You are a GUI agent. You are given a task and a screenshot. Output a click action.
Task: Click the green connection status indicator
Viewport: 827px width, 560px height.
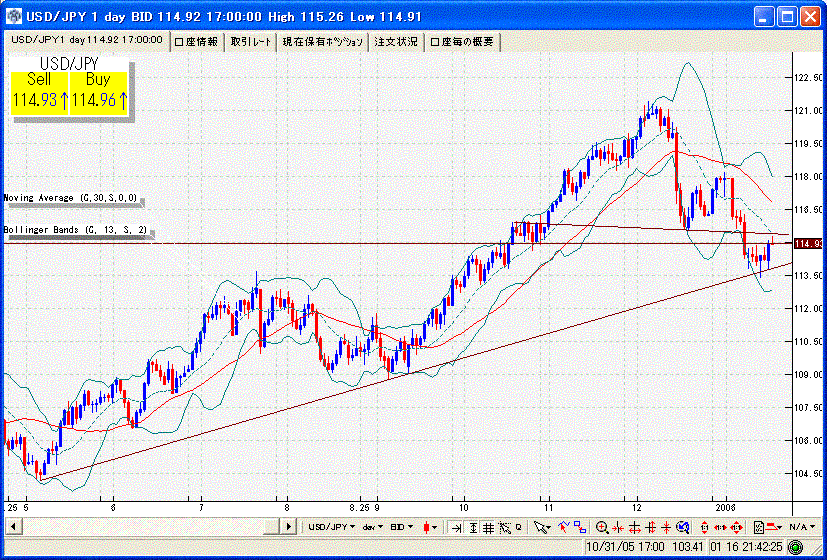click(795, 546)
